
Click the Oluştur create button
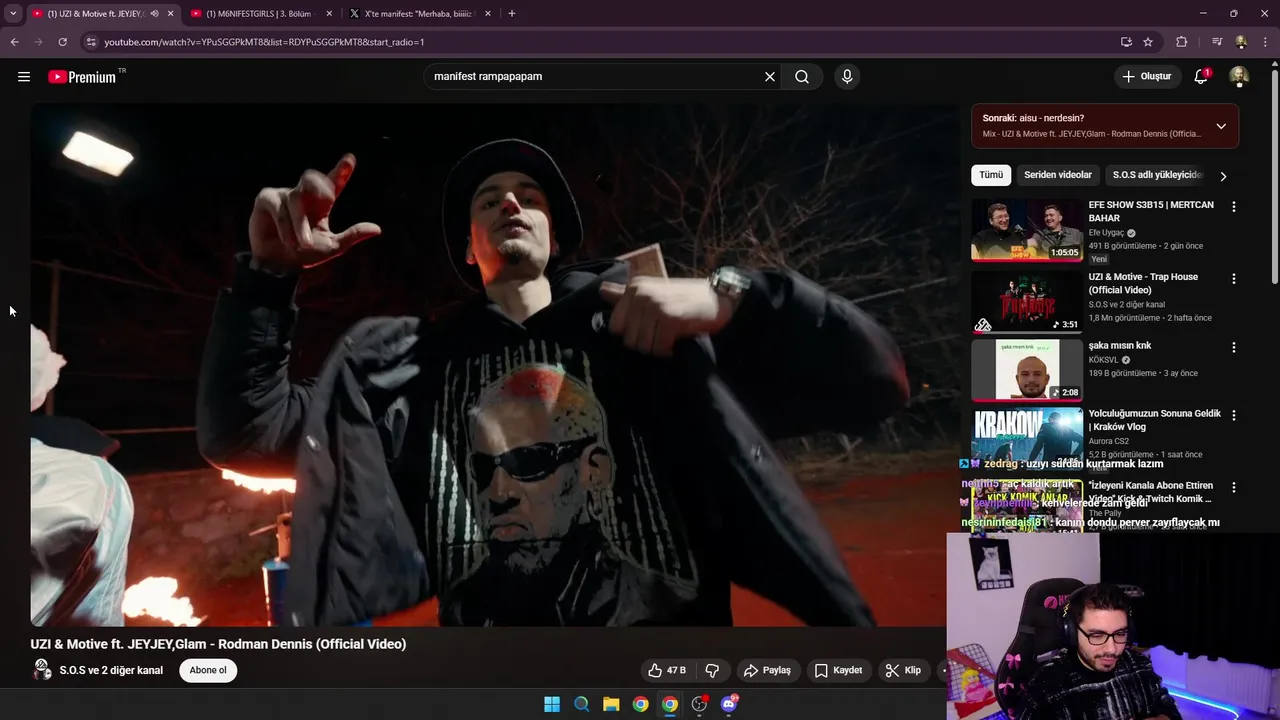(1146, 76)
